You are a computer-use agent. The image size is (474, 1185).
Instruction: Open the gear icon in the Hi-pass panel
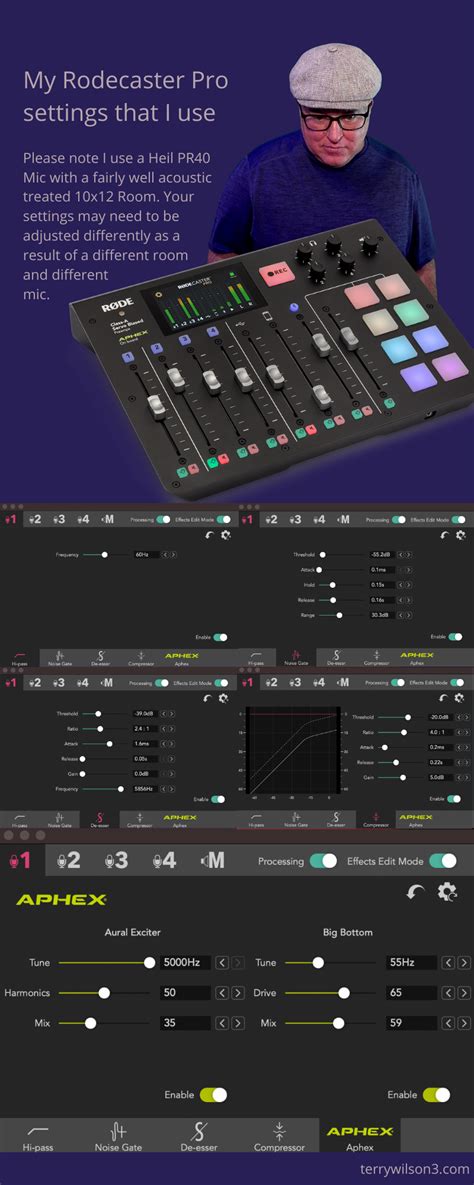point(225,535)
